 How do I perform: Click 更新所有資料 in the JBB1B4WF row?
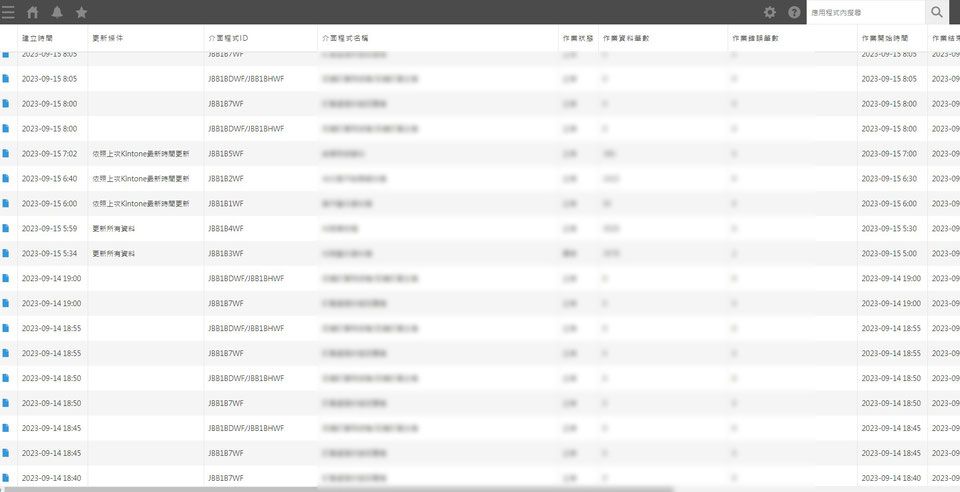[114, 228]
